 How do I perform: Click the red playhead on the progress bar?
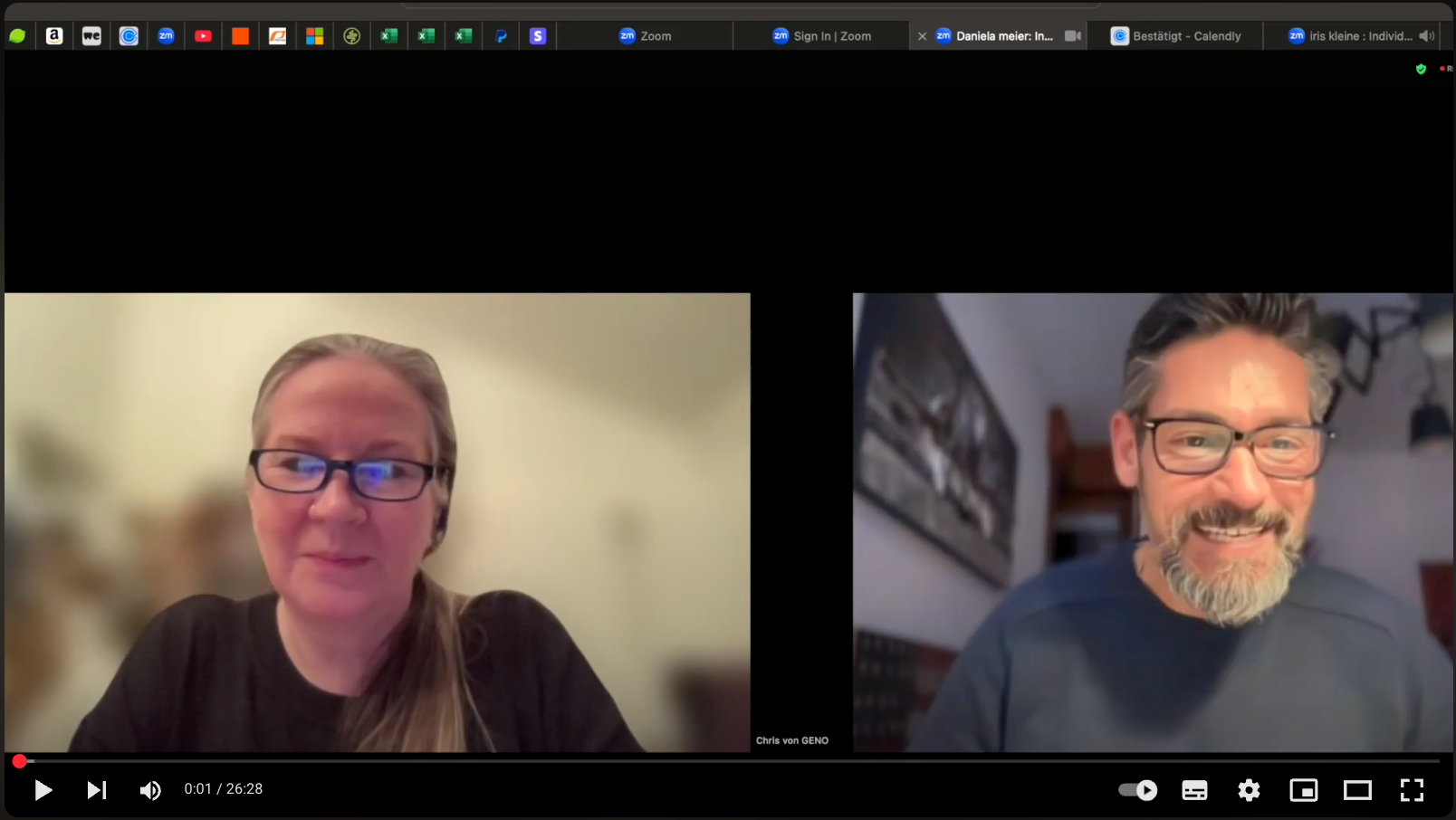tap(19, 761)
